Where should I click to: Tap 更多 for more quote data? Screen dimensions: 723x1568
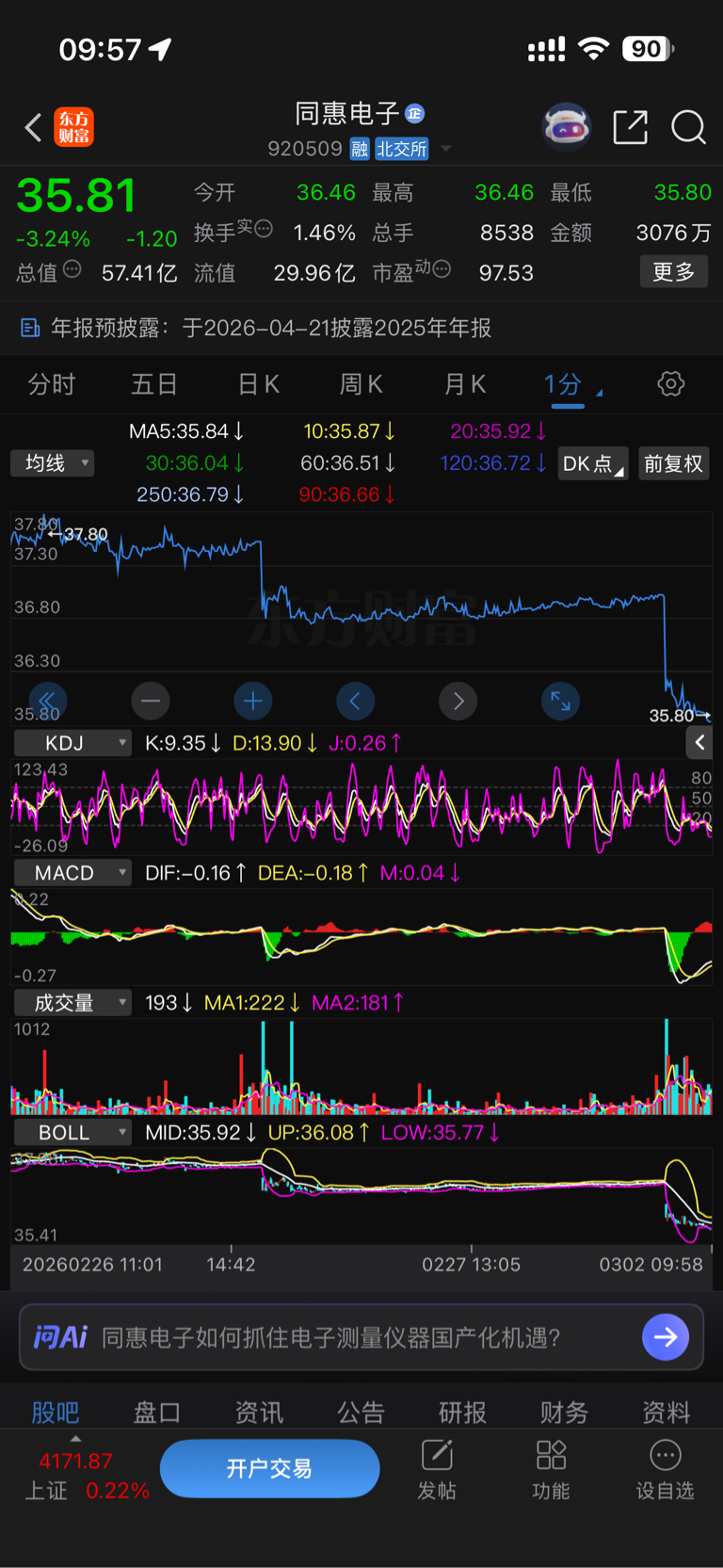[x=673, y=272]
